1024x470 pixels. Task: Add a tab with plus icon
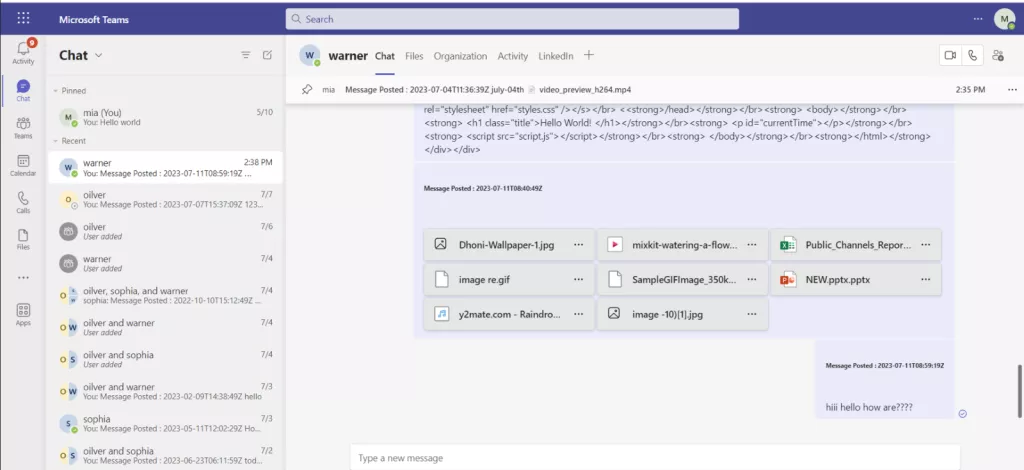click(x=588, y=55)
